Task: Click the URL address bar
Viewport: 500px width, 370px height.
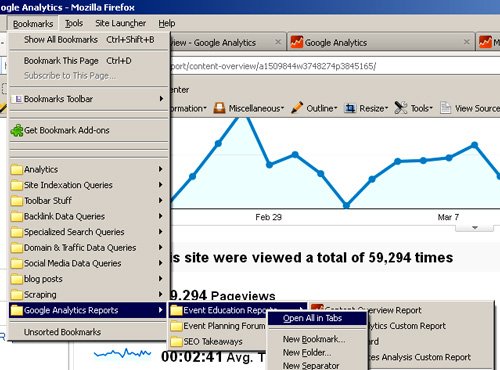Action: [335, 66]
